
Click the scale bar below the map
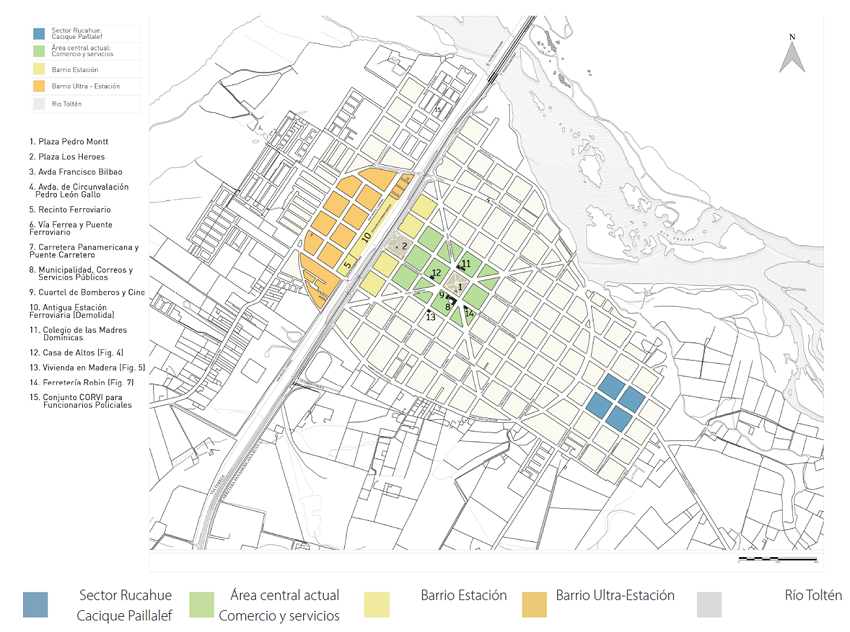777,559
